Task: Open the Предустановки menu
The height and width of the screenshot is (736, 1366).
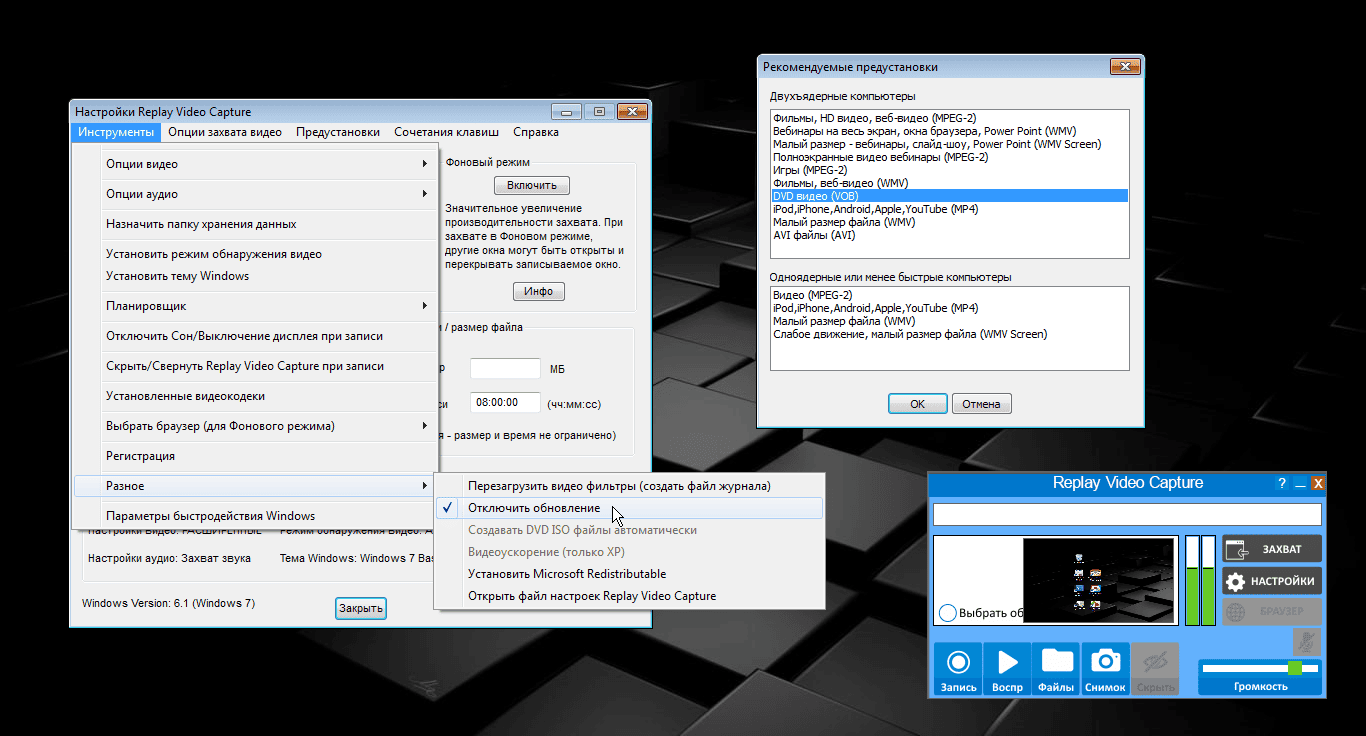Action: click(338, 132)
